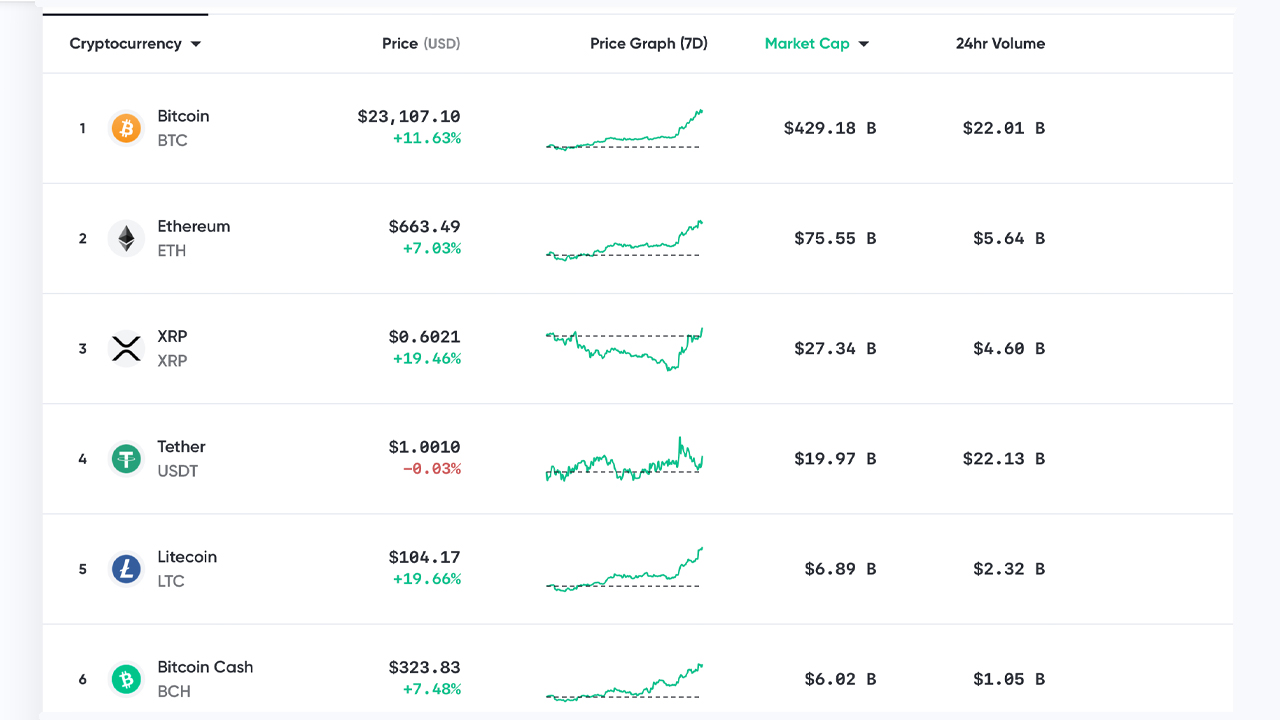The width and height of the screenshot is (1280, 720).
Task: Click rank number 4 in Tether row
Action: pyautogui.click(x=83, y=459)
